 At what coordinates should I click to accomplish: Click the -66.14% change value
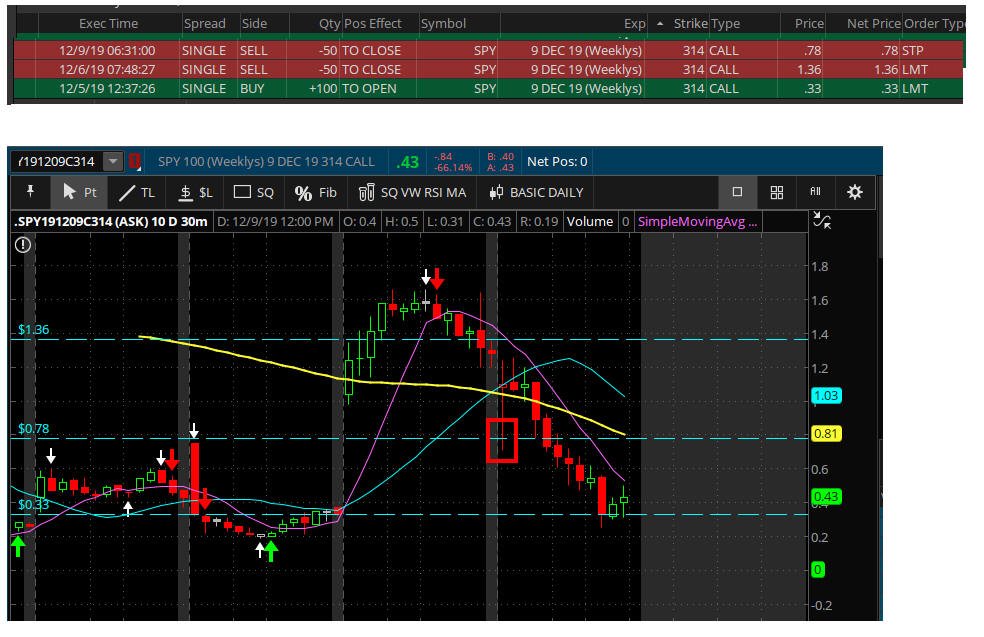point(452,168)
